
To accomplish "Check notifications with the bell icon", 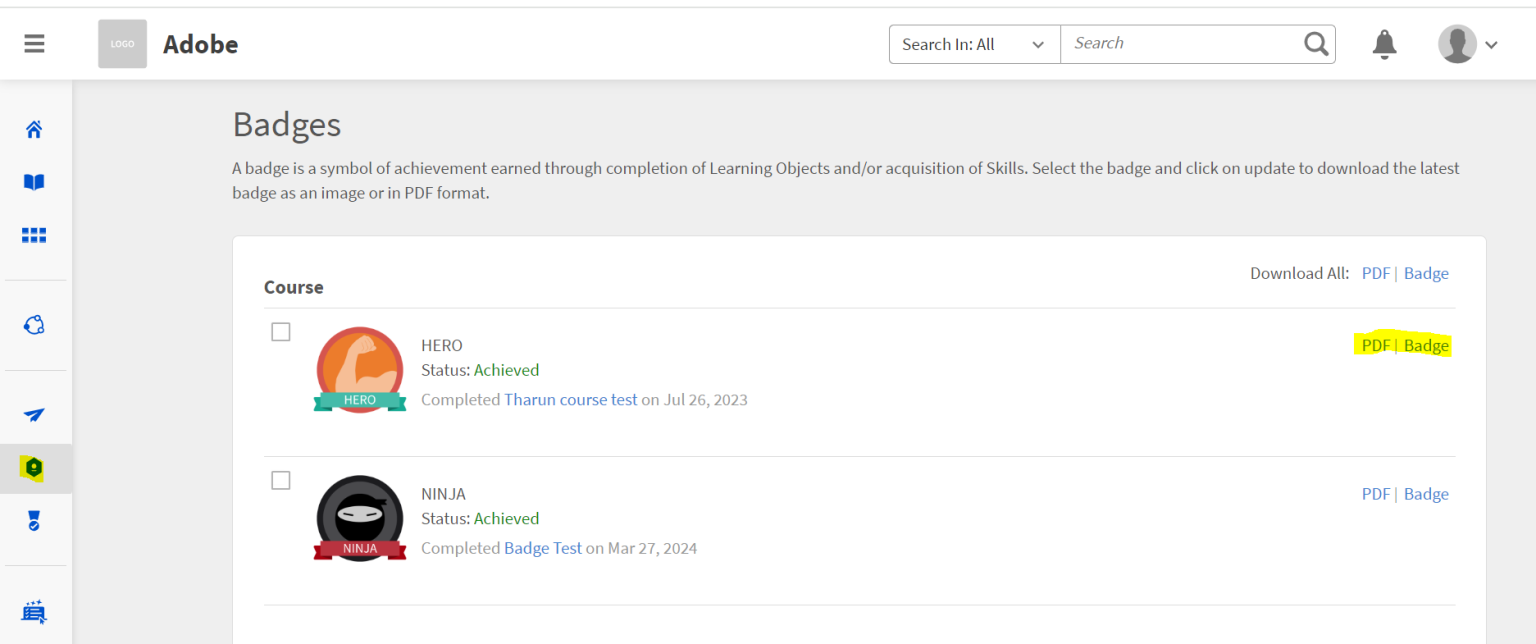I will click(1384, 43).
